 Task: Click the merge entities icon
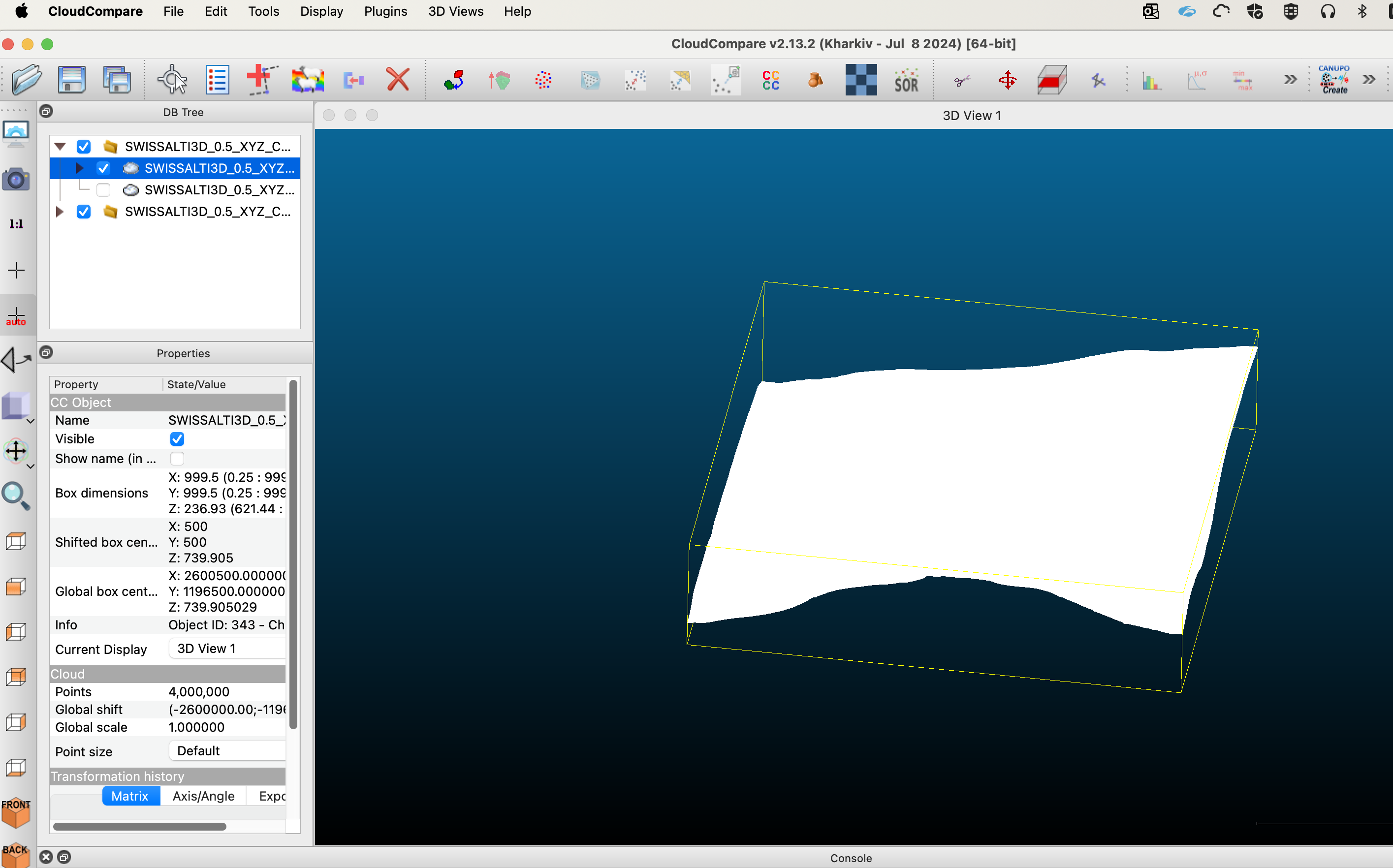[x=353, y=80]
